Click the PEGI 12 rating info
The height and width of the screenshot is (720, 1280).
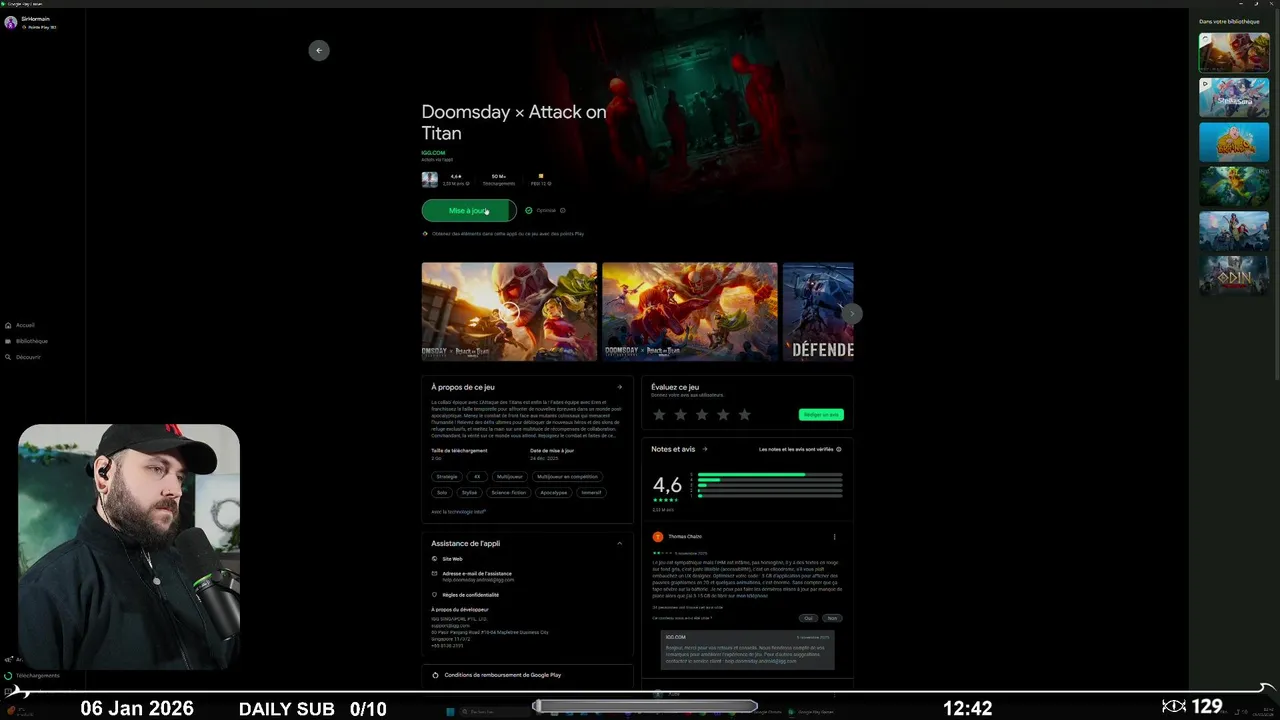541,179
